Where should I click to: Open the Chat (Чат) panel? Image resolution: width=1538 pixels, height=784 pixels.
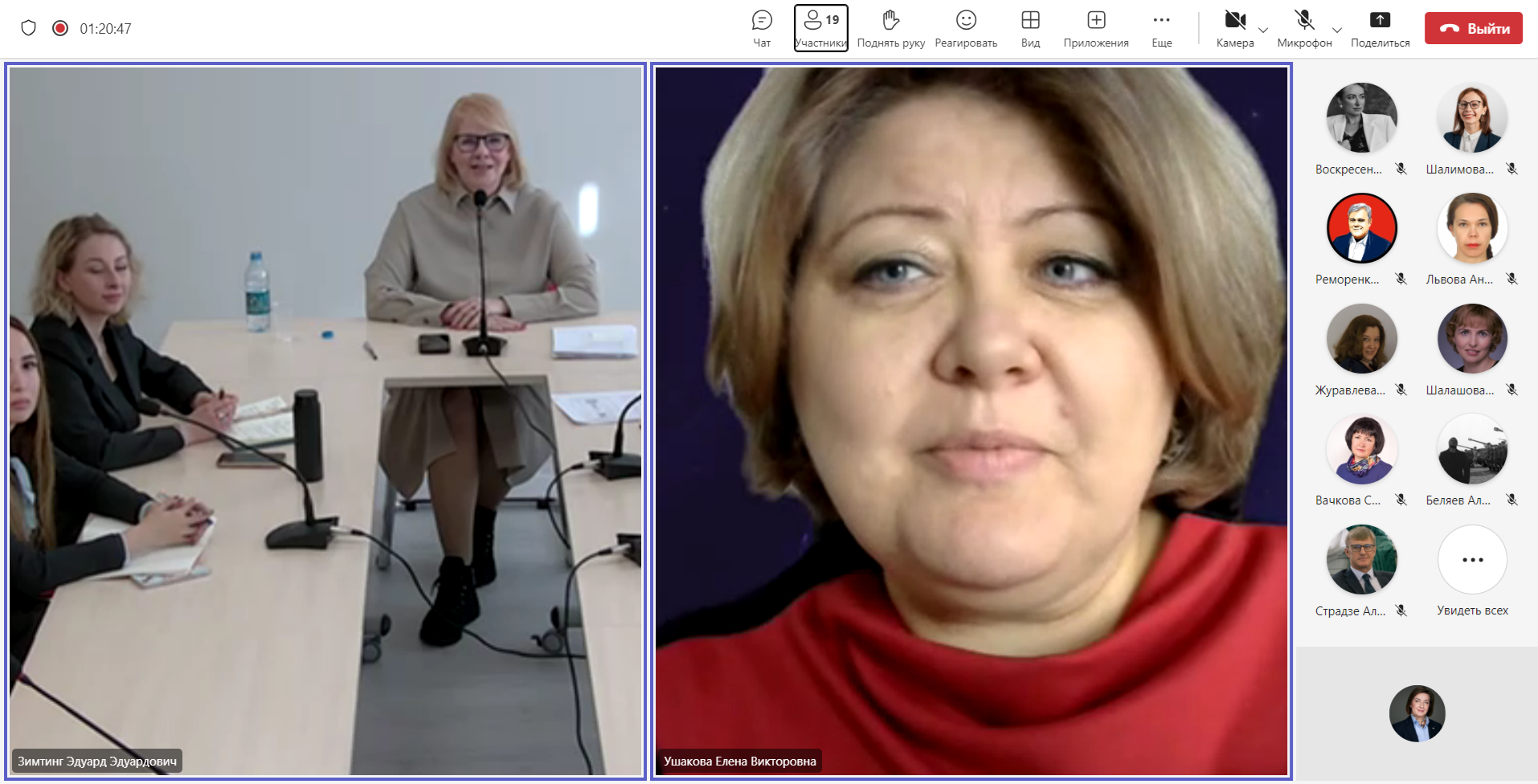[x=761, y=28]
